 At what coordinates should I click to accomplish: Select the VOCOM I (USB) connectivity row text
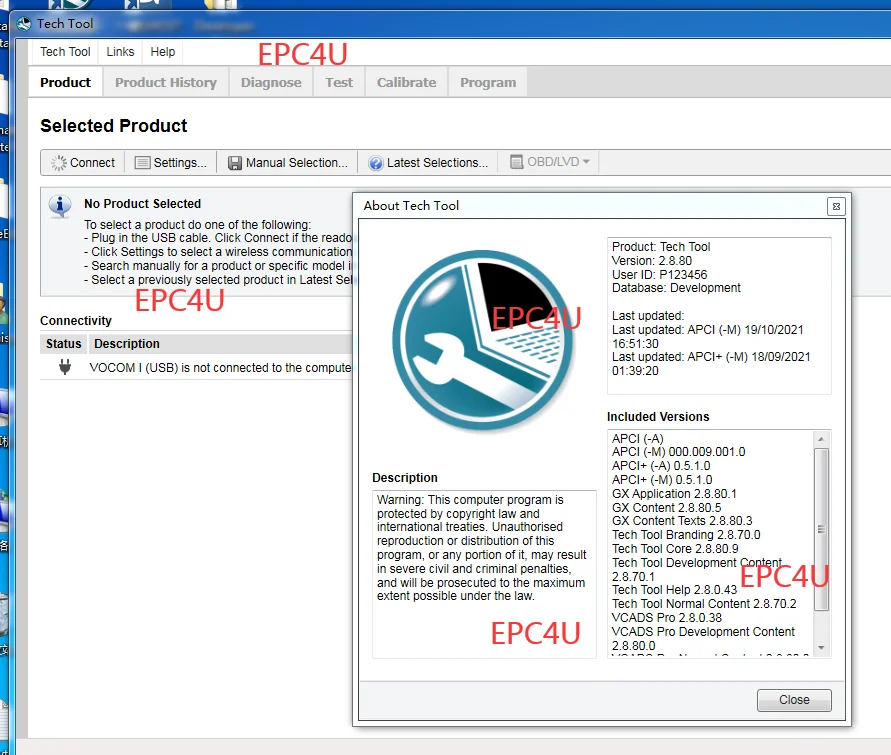click(220, 368)
